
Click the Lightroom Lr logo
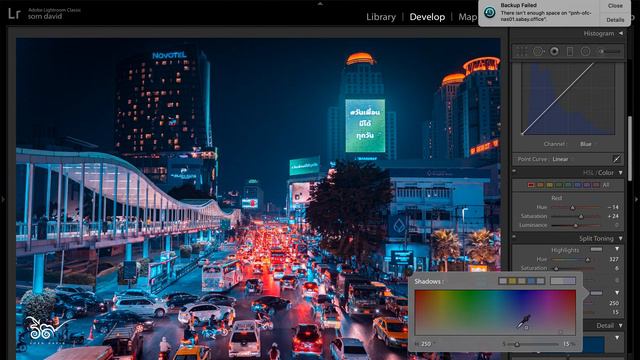14,13
